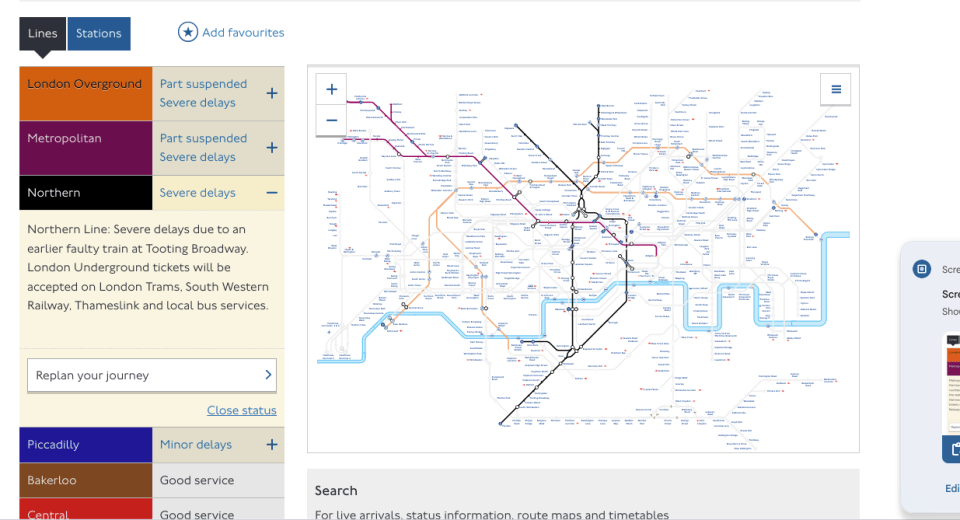Switch to the Stations tab

pos(98,33)
